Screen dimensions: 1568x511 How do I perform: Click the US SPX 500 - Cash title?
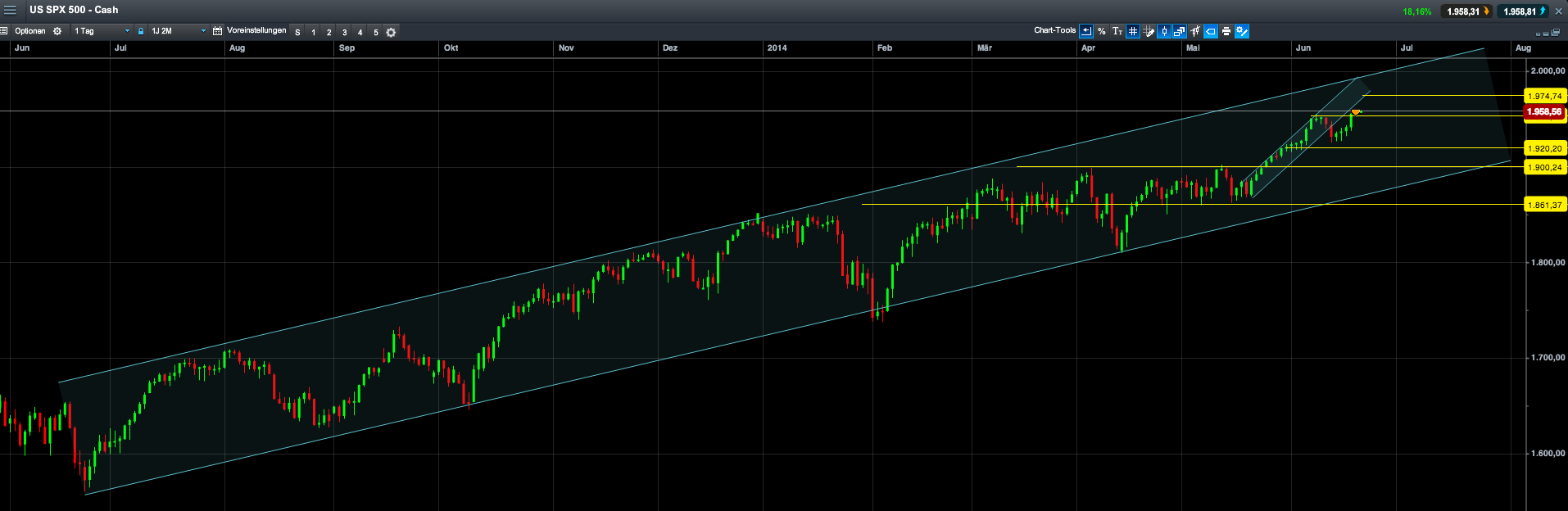tap(74, 10)
